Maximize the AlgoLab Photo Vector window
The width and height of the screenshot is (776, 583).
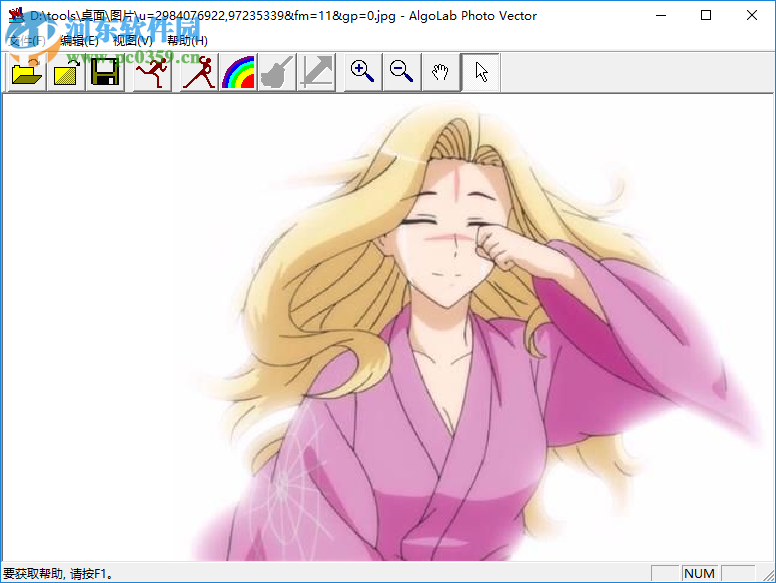[x=706, y=15]
